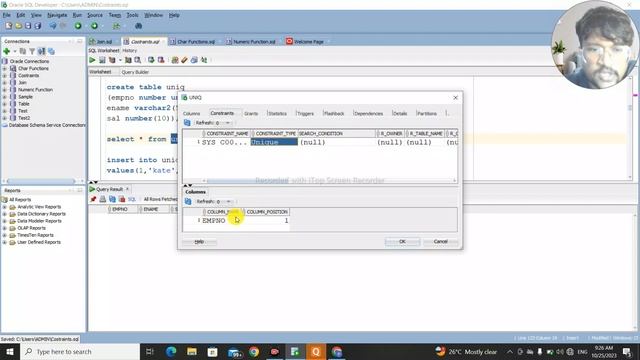The image size is (640, 360).
Task: Open the Navigate menu
Action: pos(57,15)
